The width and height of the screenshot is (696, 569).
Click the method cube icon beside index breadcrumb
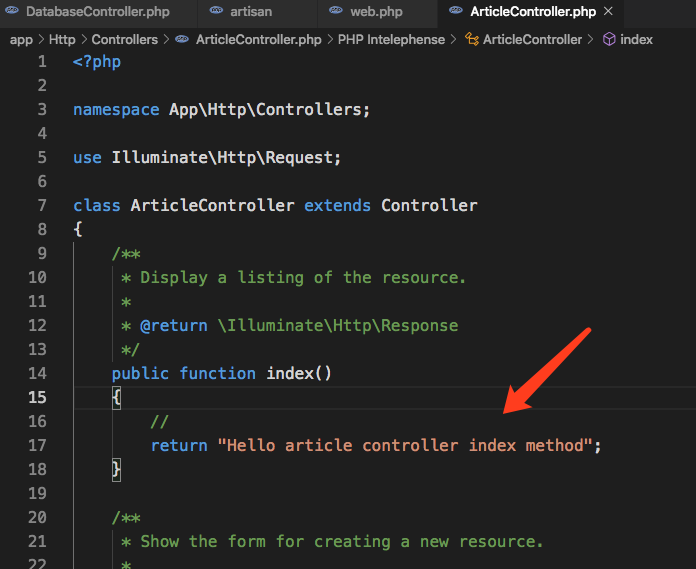[x=608, y=40]
